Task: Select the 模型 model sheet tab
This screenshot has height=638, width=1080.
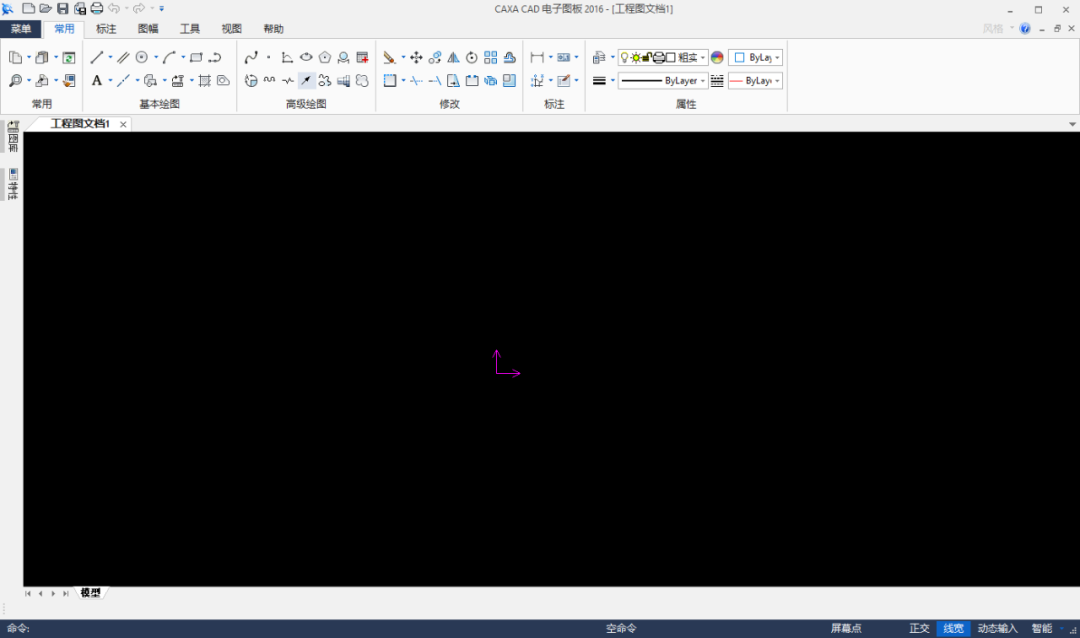Action: 90,593
